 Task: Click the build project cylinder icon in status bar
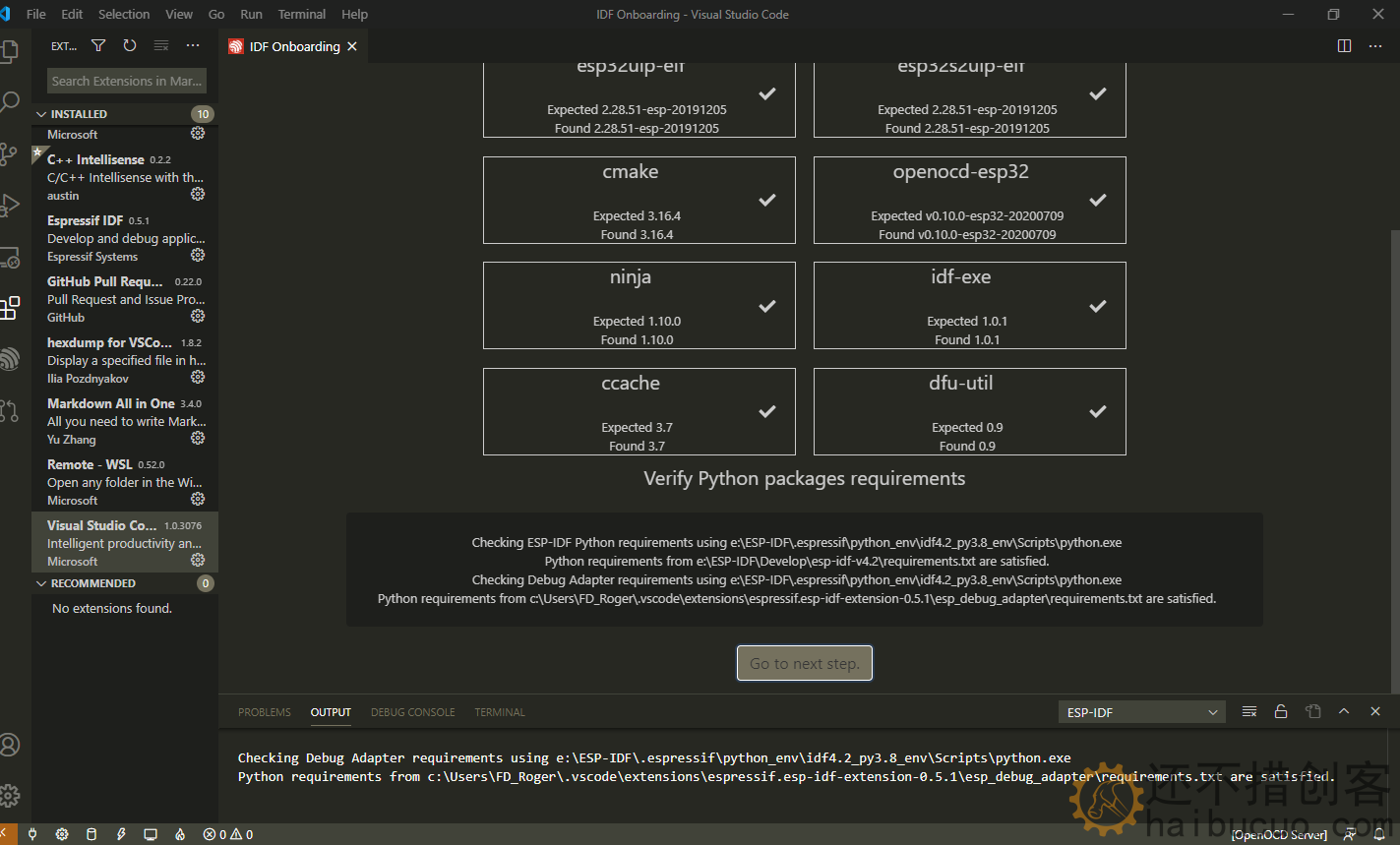[91, 834]
